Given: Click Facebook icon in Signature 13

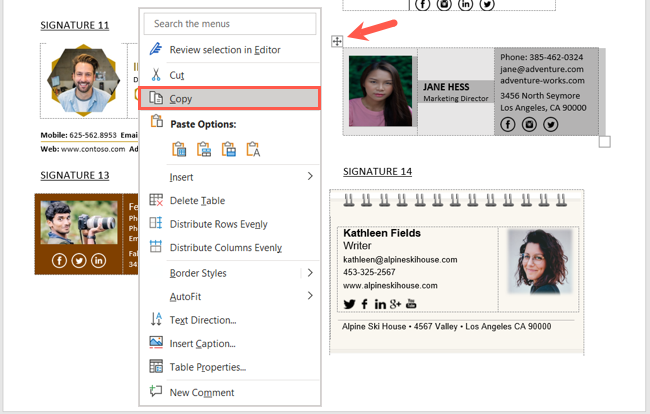Looking at the screenshot, I should tap(59, 261).
